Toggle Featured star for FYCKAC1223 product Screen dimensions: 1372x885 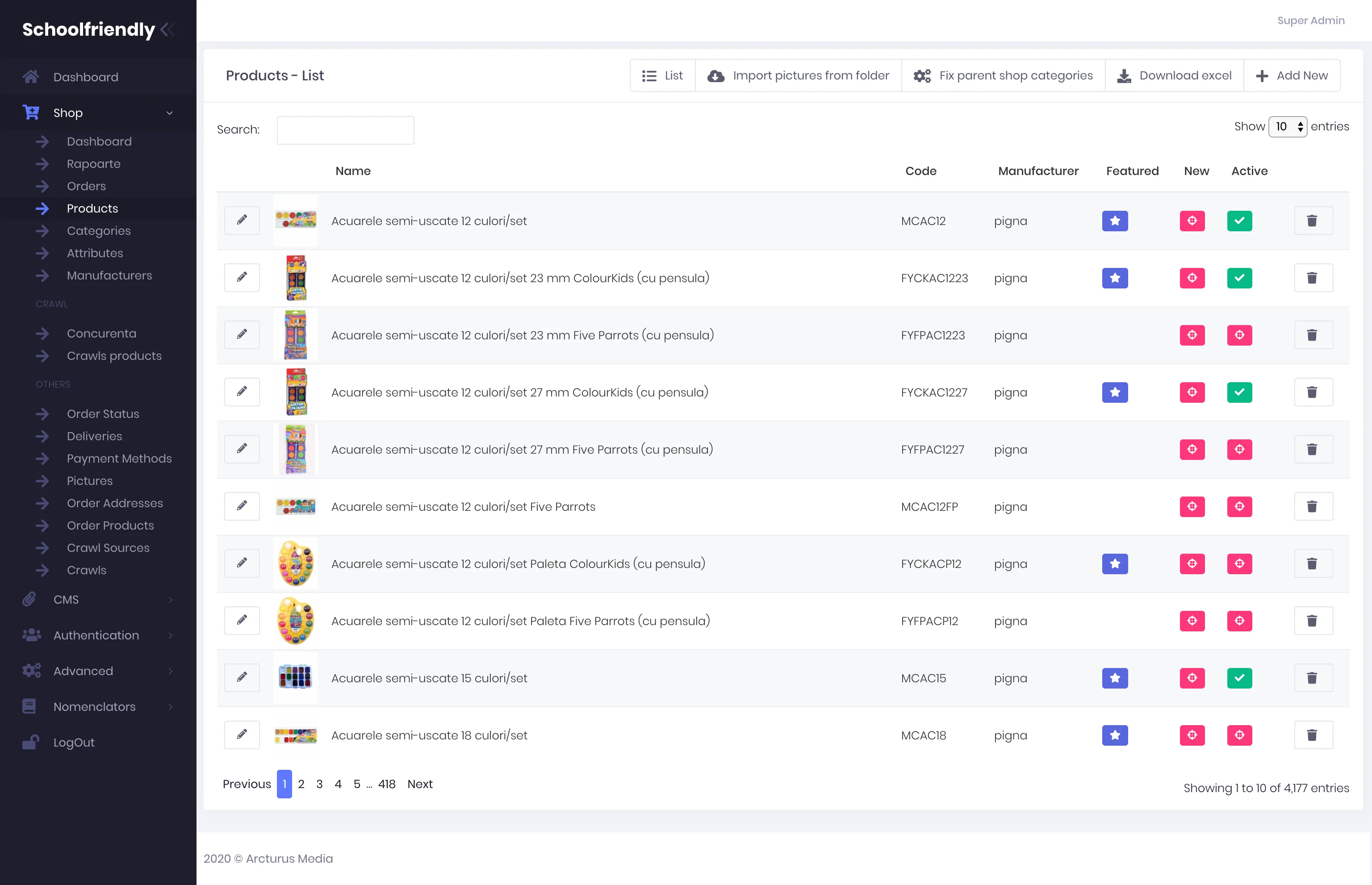click(x=1114, y=278)
